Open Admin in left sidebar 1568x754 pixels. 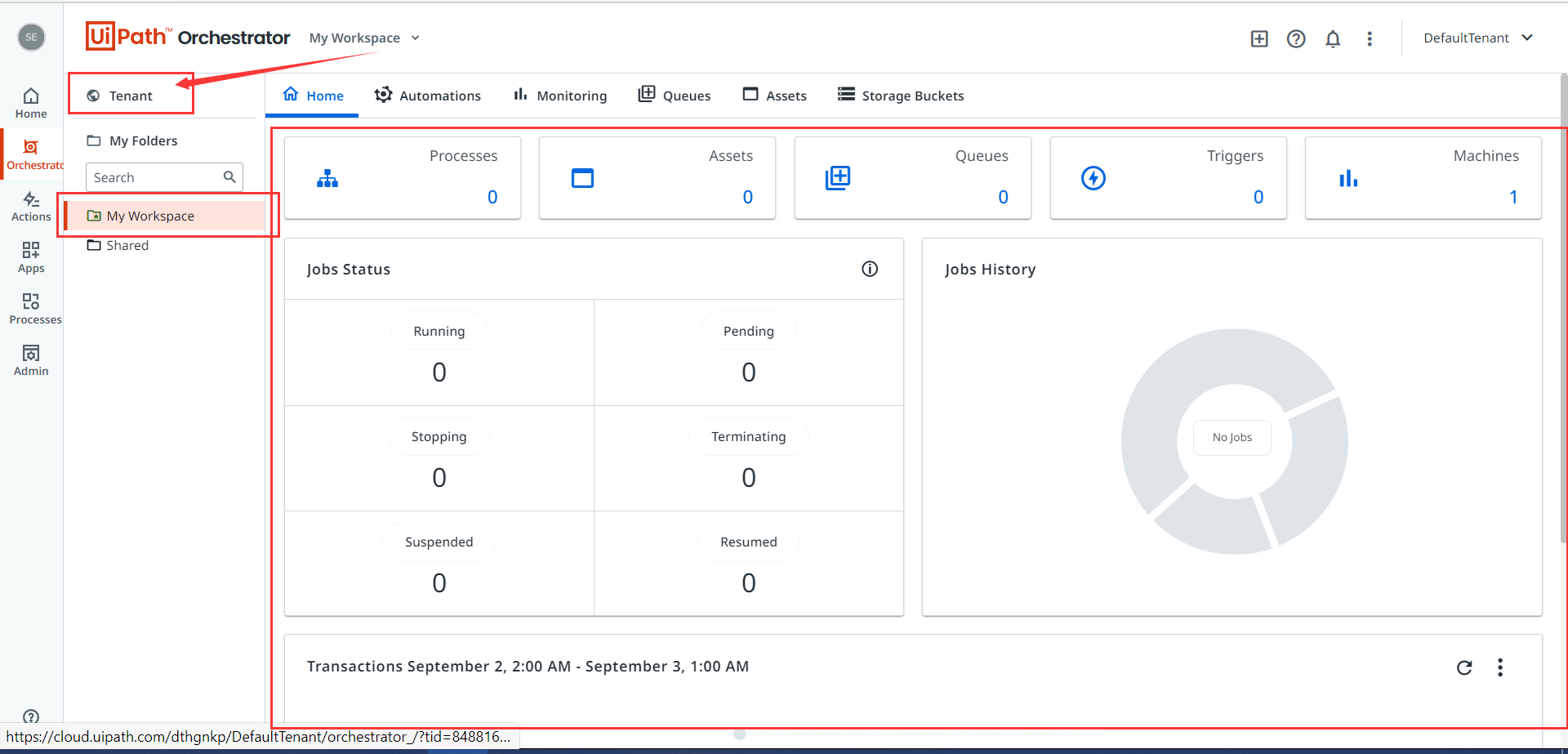click(x=31, y=361)
